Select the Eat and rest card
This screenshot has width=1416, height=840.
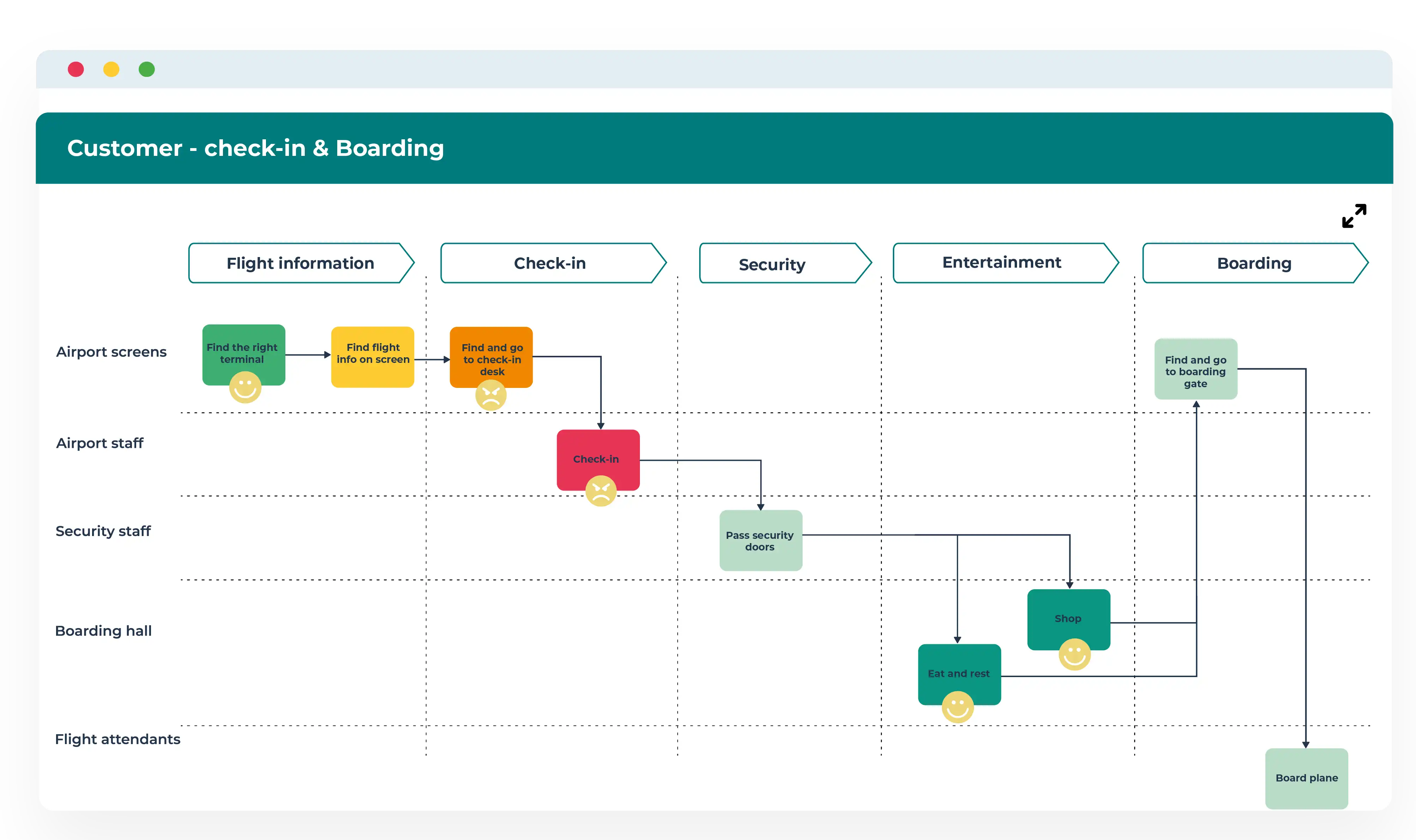pos(959,675)
